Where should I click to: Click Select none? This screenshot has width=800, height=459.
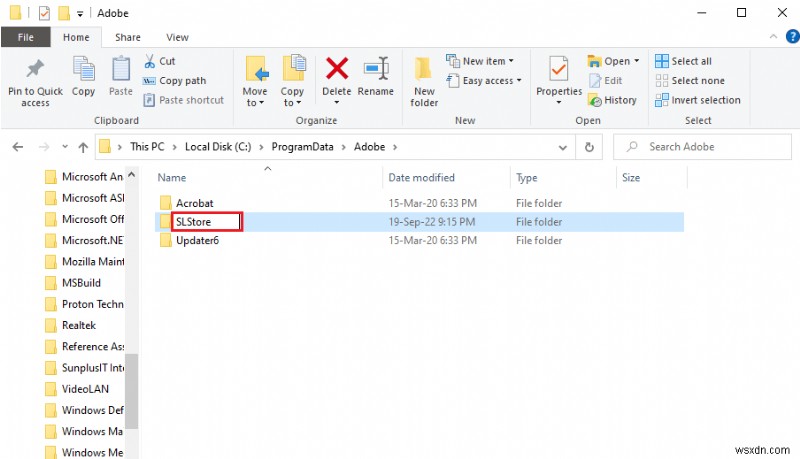tap(690, 81)
